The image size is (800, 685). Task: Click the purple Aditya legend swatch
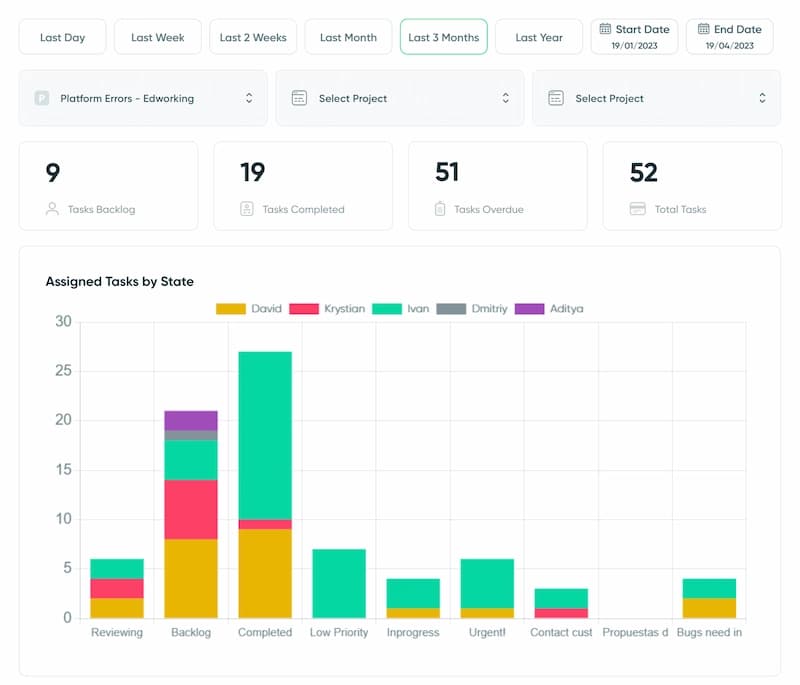[x=529, y=309]
